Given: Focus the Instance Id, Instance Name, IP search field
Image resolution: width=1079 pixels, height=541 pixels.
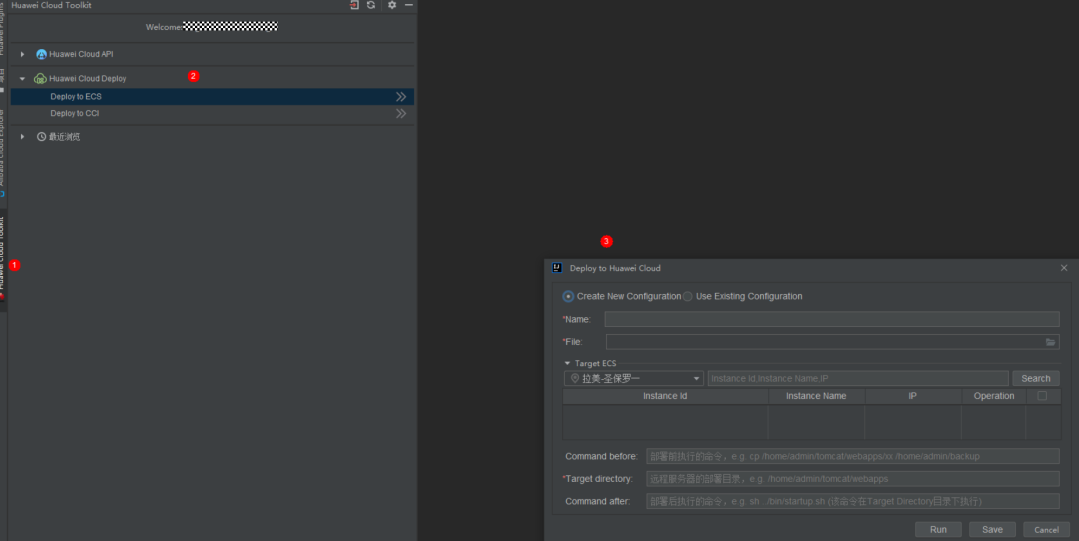Looking at the screenshot, I should click(x=858, y=379).
